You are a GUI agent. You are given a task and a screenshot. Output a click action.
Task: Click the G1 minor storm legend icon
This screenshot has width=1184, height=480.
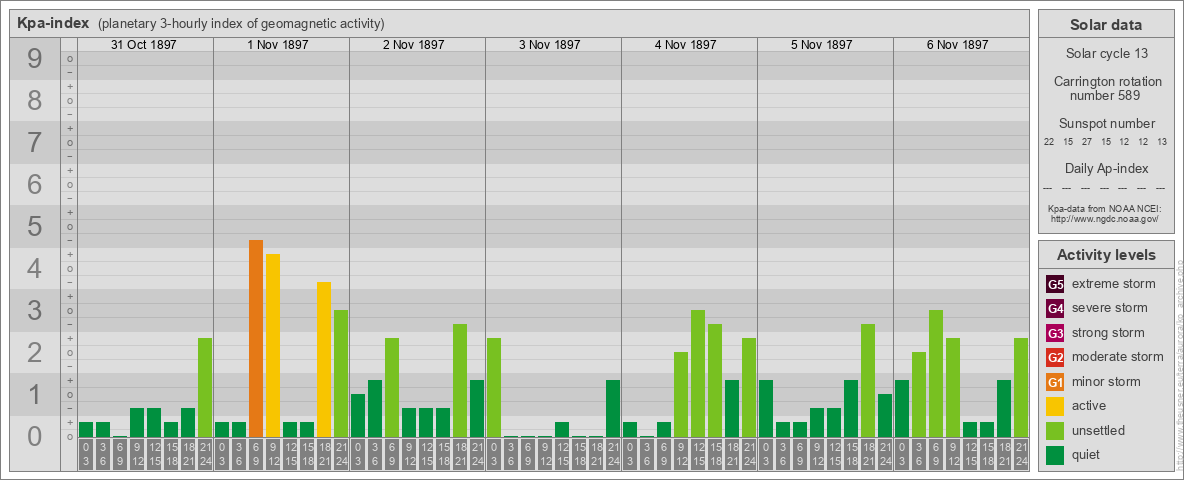(1055, 382)
